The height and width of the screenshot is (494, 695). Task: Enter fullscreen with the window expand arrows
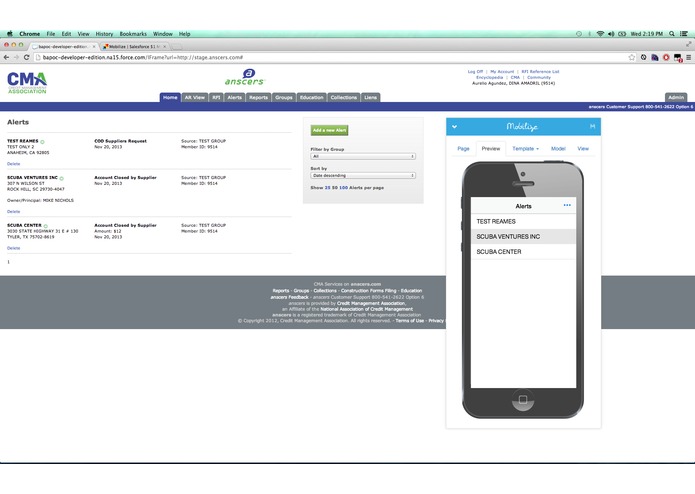pos(688,44)
